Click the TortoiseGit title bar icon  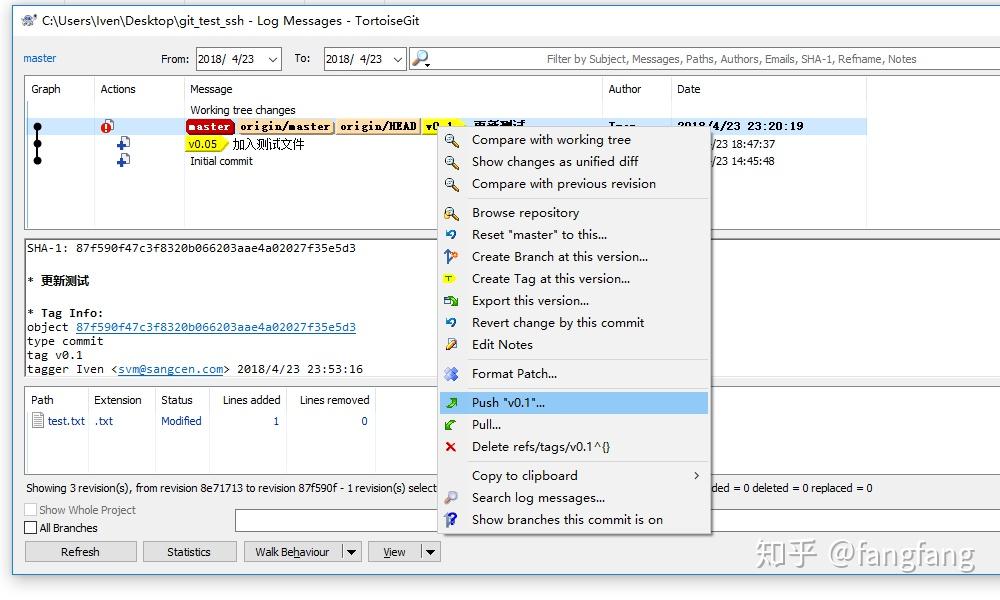pos(29,20)
